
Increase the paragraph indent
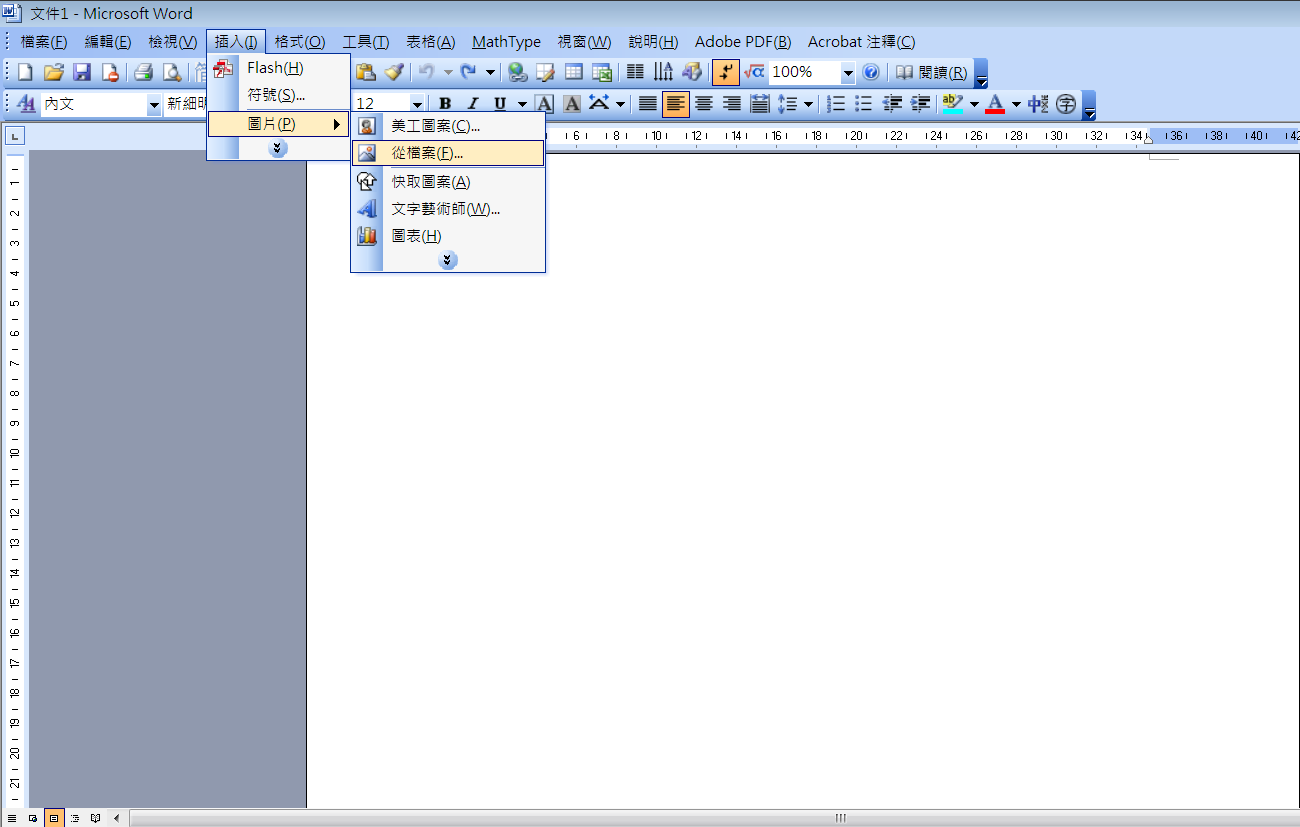pos(921,103)
